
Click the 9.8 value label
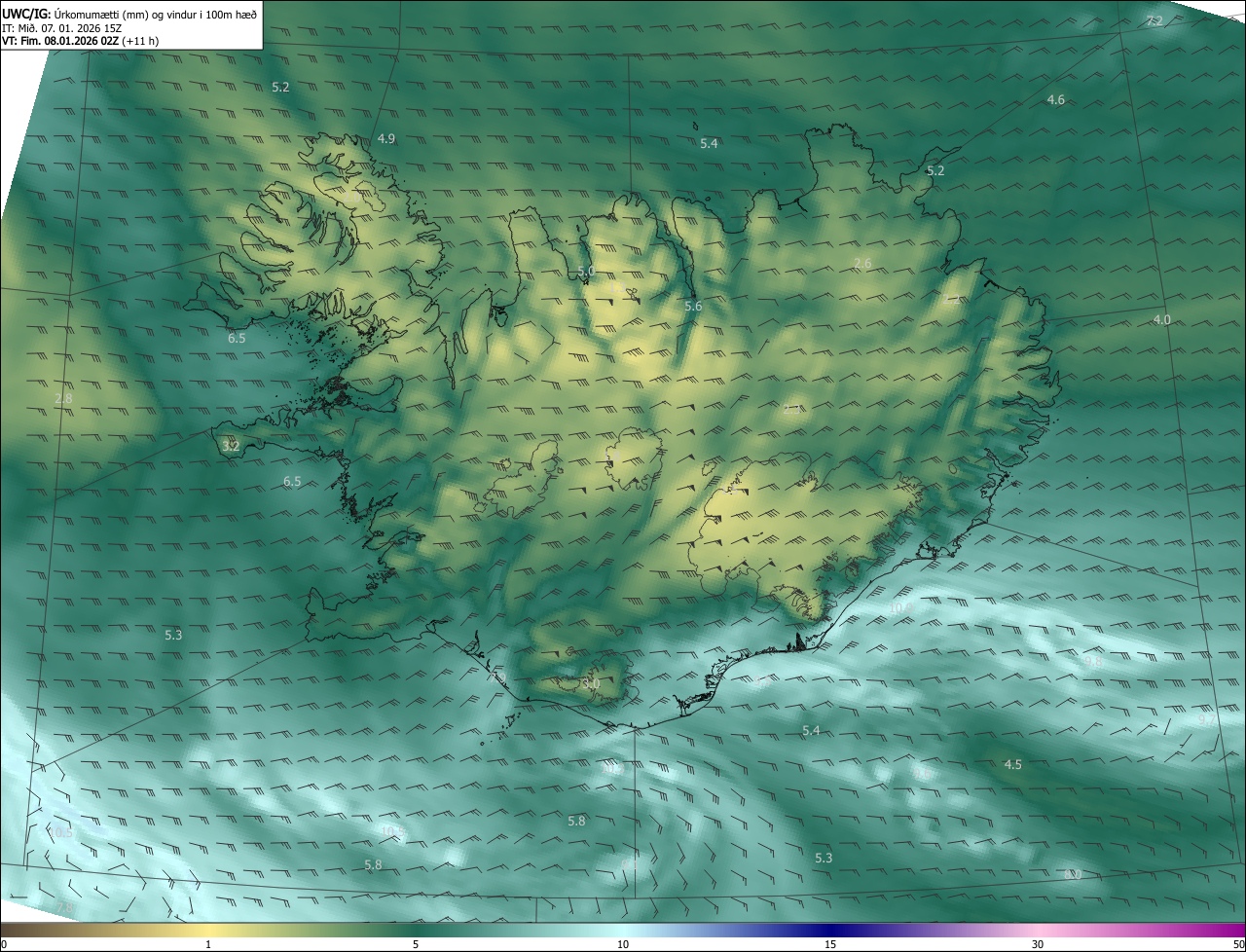click(1093, 662)
